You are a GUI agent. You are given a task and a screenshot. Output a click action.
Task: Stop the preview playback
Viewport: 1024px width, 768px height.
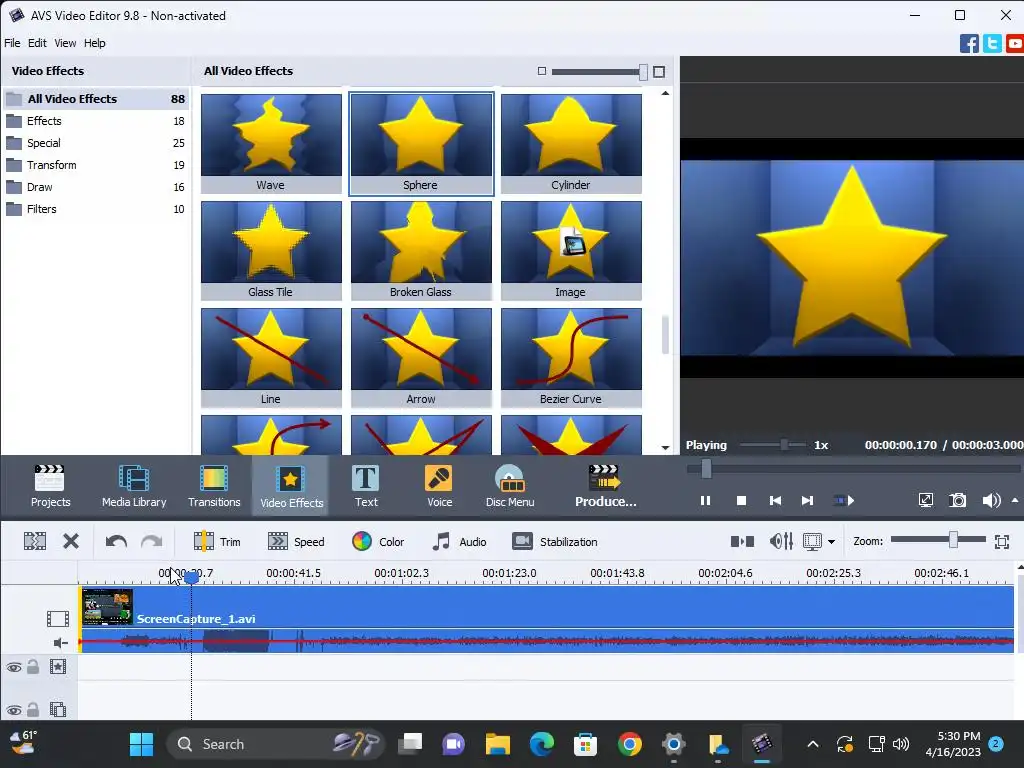click(741, 501)
